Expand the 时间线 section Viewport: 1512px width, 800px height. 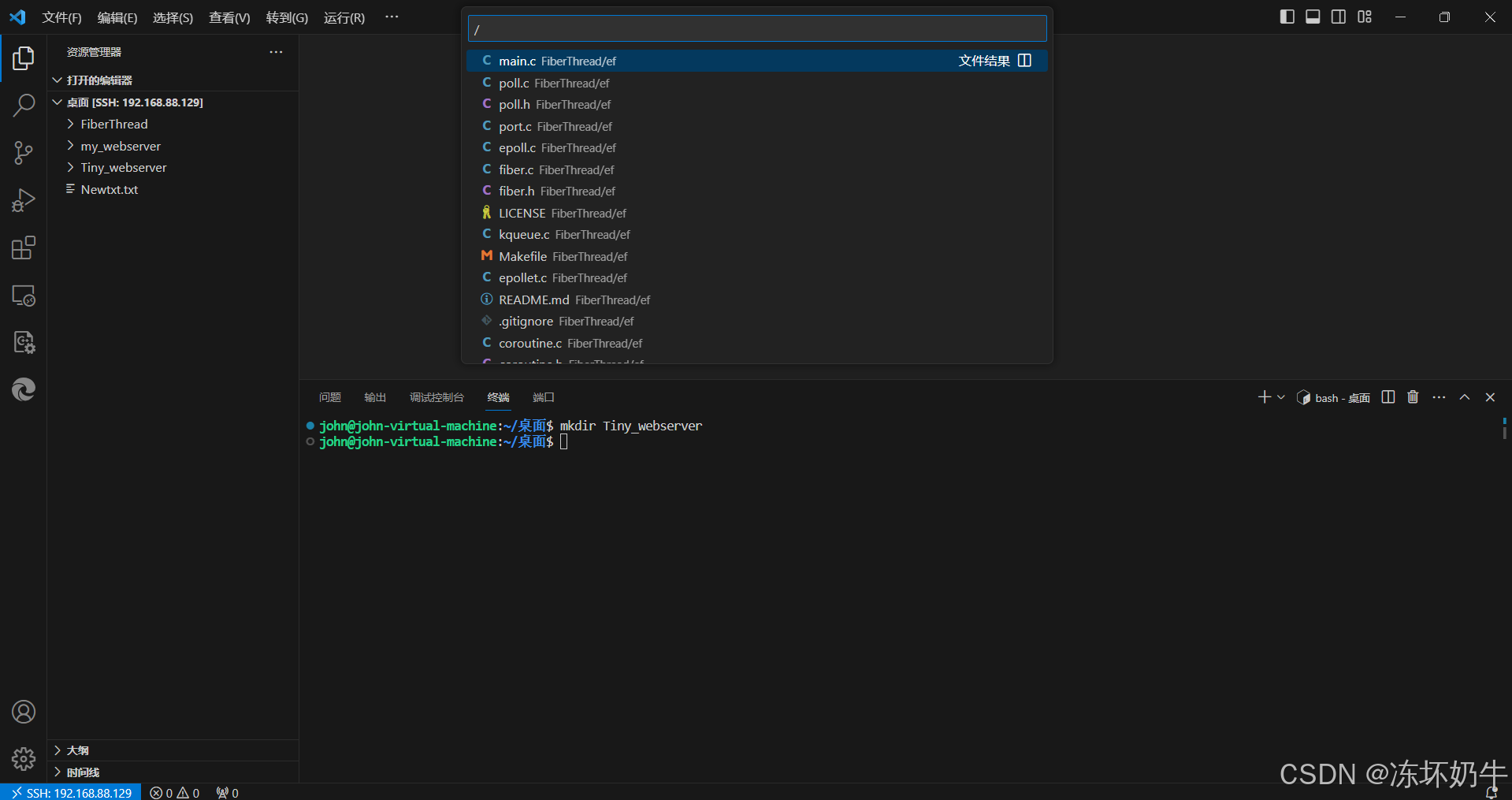tap(82, 772)
